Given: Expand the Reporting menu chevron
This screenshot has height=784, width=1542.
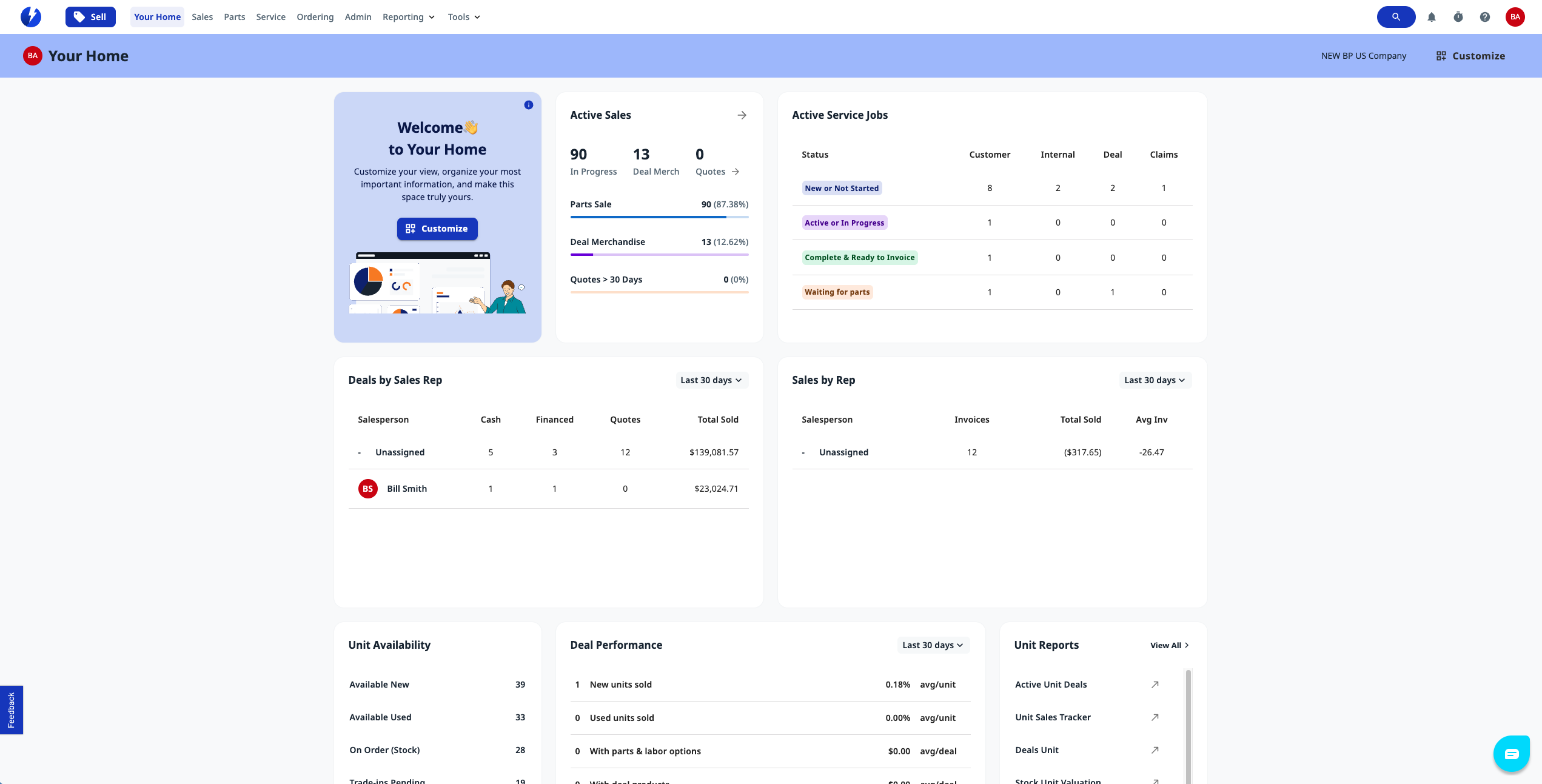Looking at the screenshot, I should (x=431, y=17).
